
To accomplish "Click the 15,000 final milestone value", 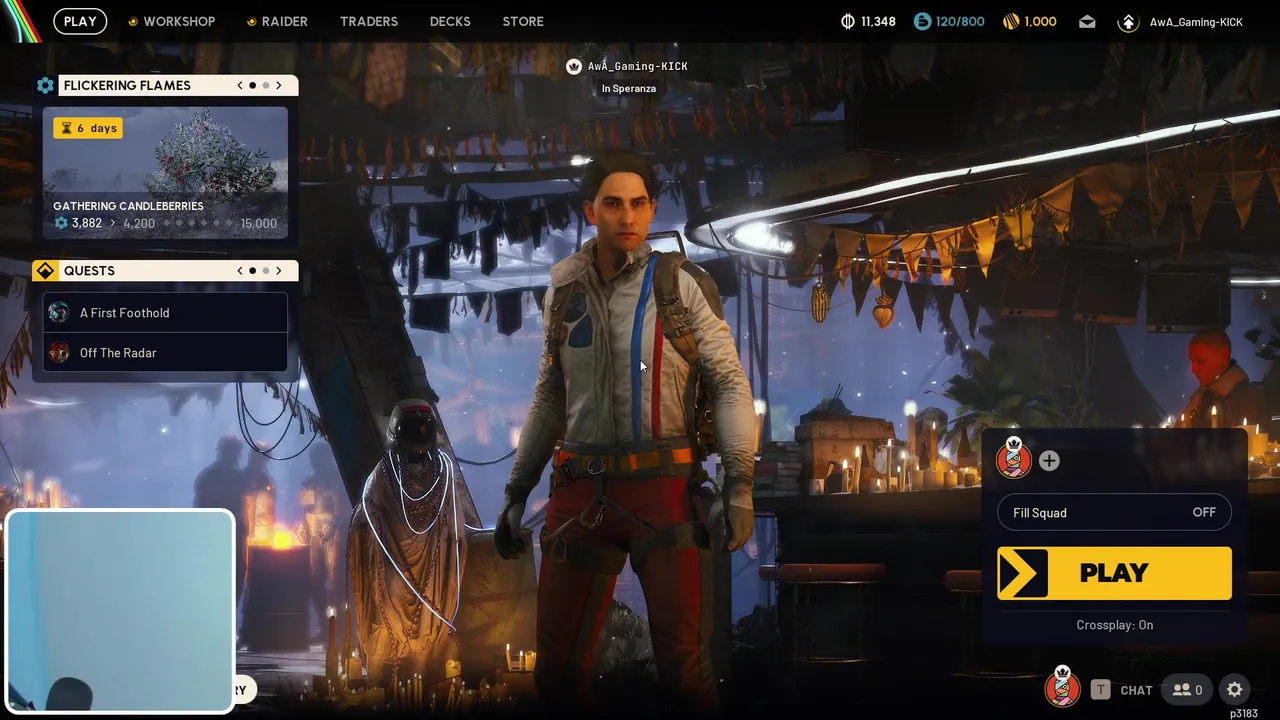I will click(258, 224).
